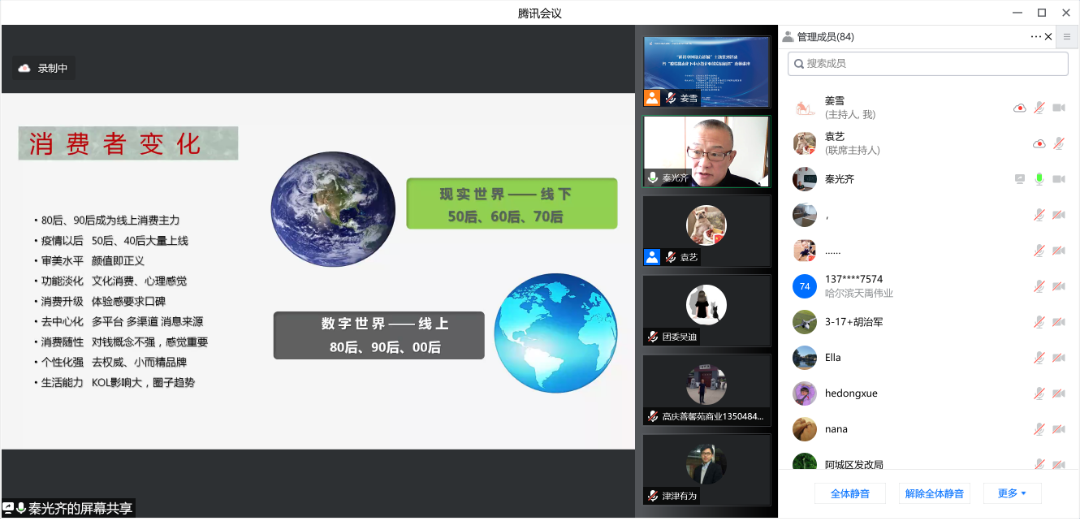
Task: Click member name nana
Action: tap(836, 429)
